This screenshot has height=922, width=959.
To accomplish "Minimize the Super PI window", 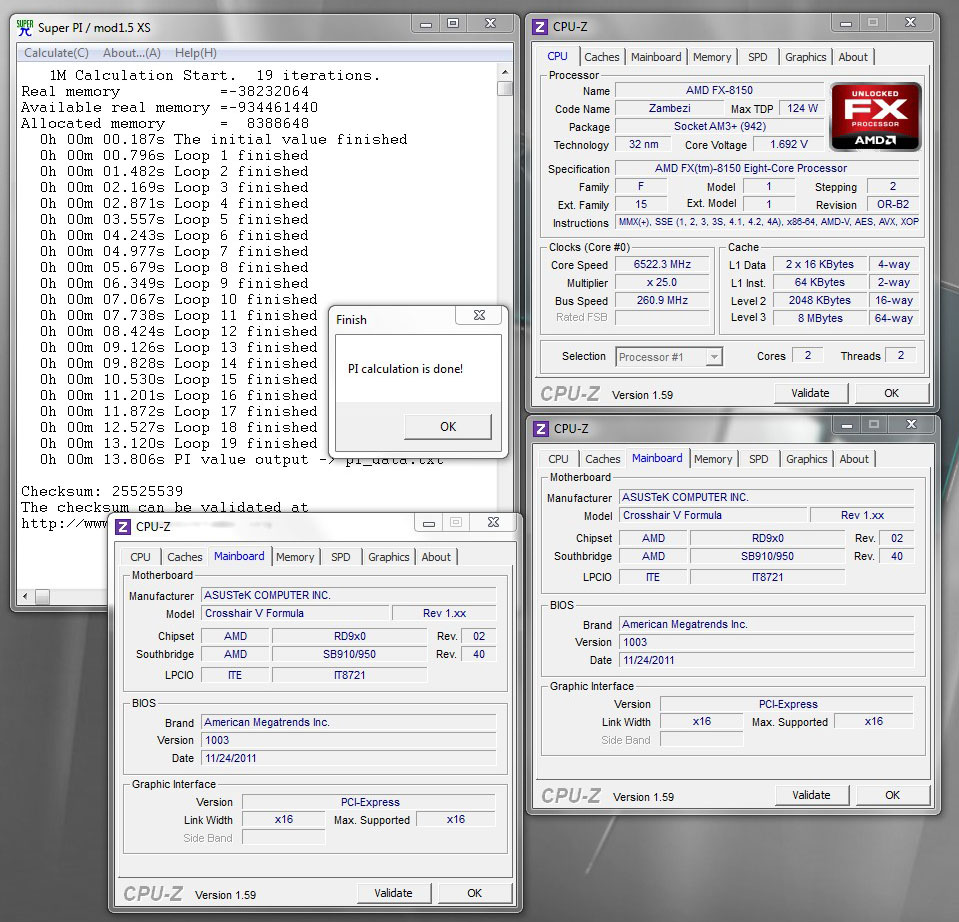I will point(426,24).
